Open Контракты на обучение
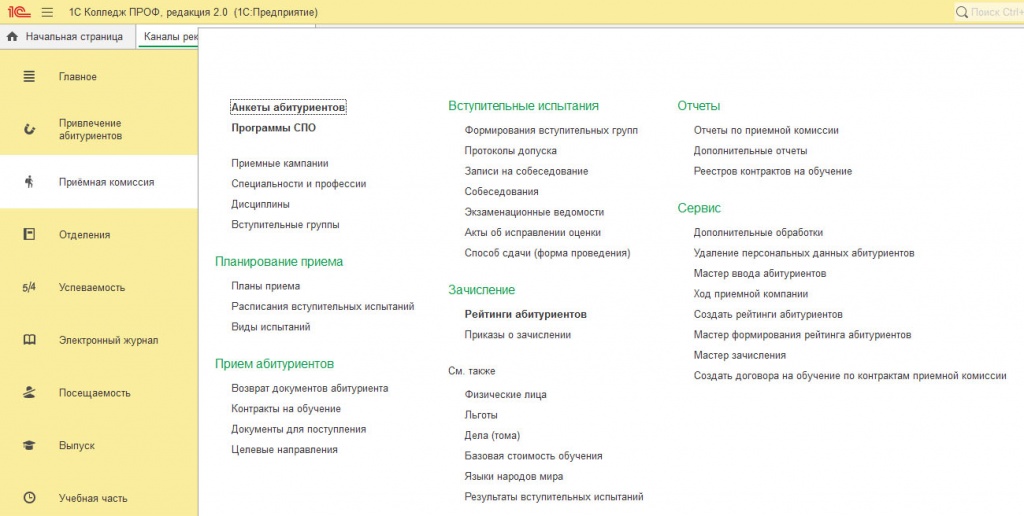Viewport: 1024px width, 516px height. tap(285, 409)
